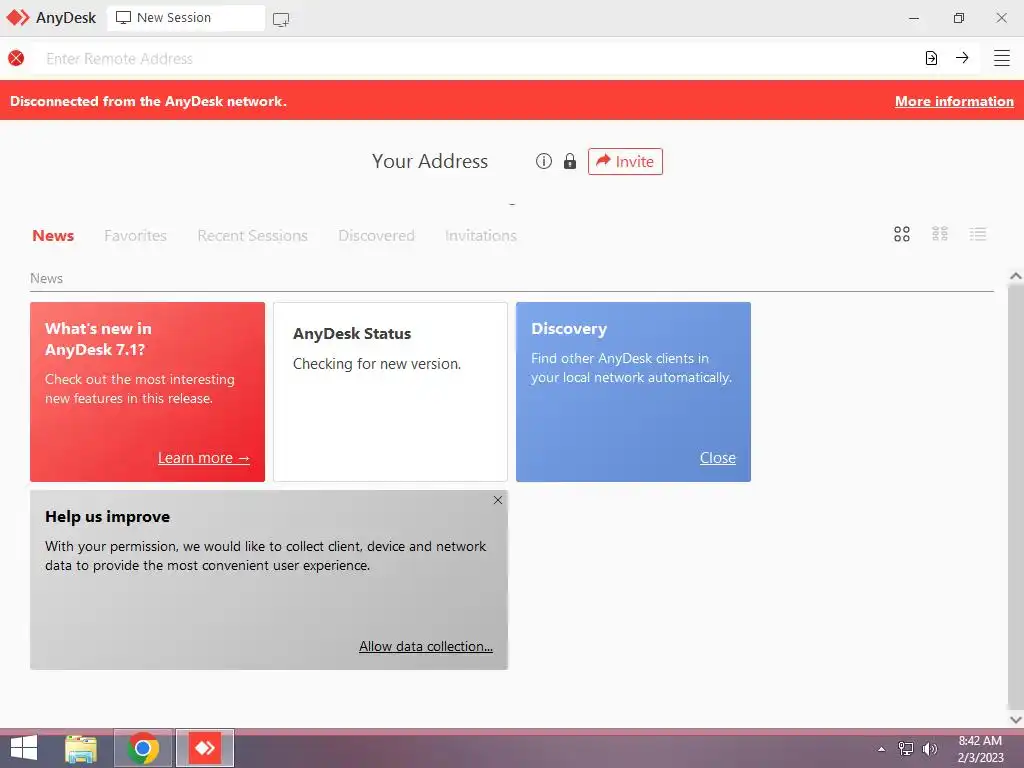Click the Enter Remote Address field
The width and height of the screenshot is (1024, 768).
tap(477, 58)
